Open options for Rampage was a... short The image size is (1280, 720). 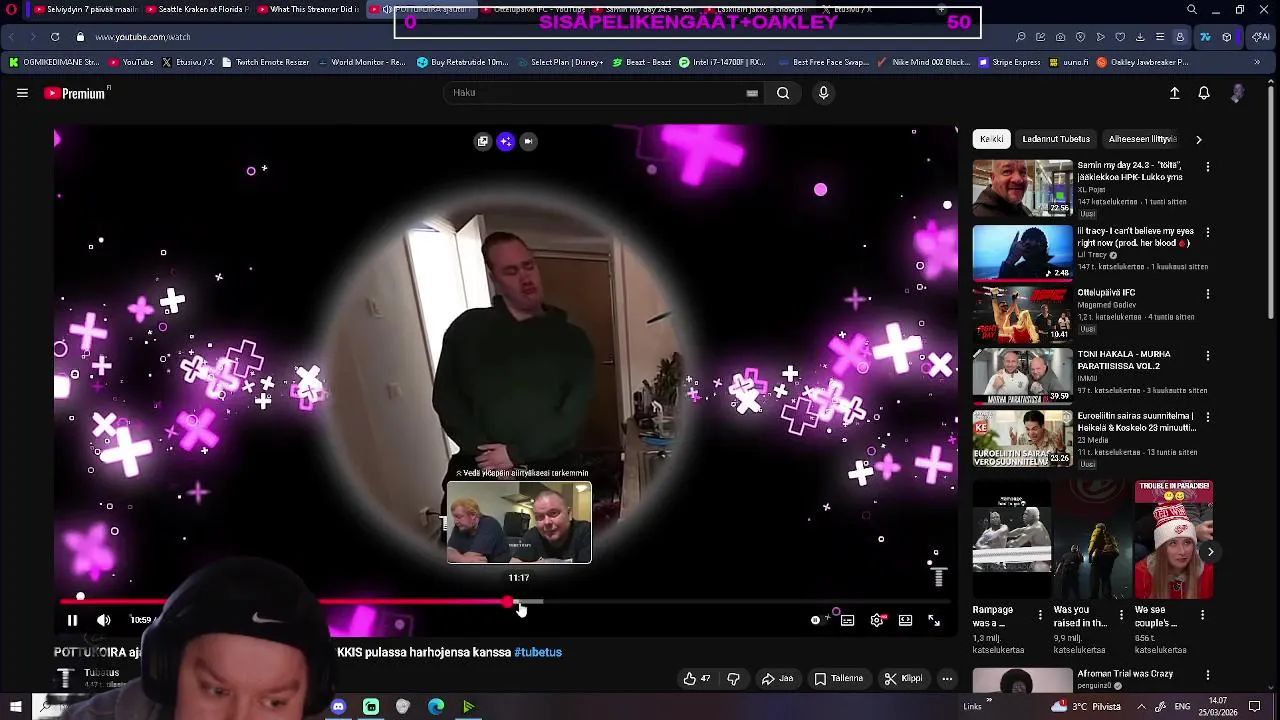1040,615
